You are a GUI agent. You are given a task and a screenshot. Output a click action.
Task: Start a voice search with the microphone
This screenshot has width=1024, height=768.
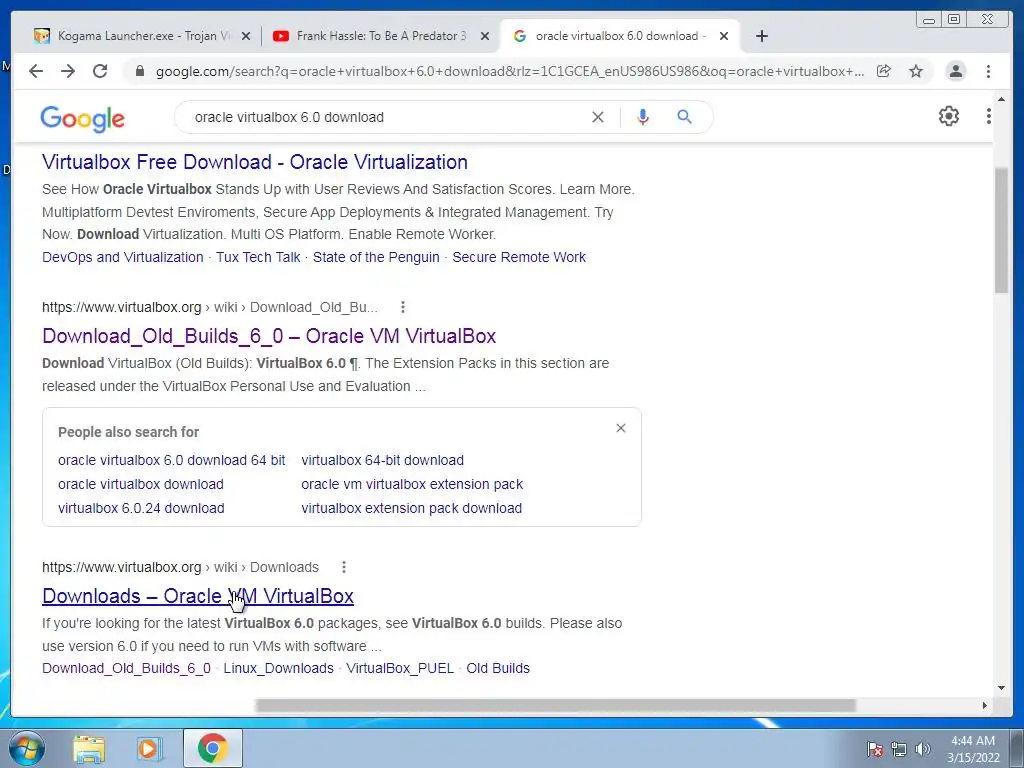point(643,117)
